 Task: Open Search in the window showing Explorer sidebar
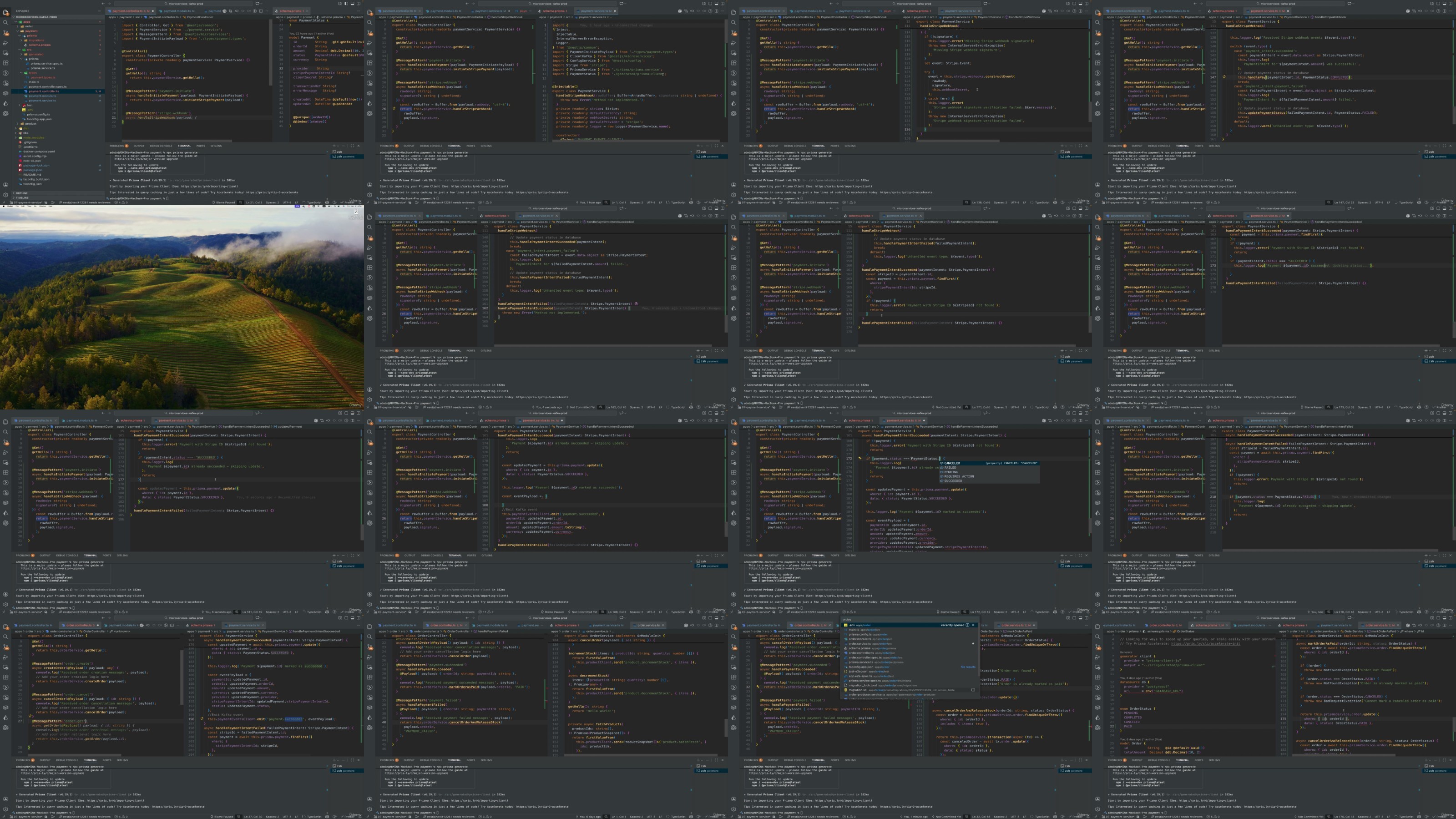pos(5,22)
